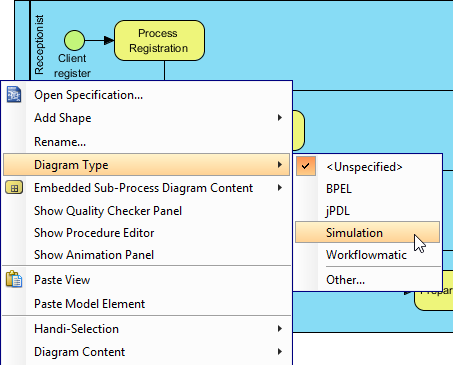This screenshot has height=365, width=453.
Task: Choose Paste Model Element
Action: pos(147,304)
